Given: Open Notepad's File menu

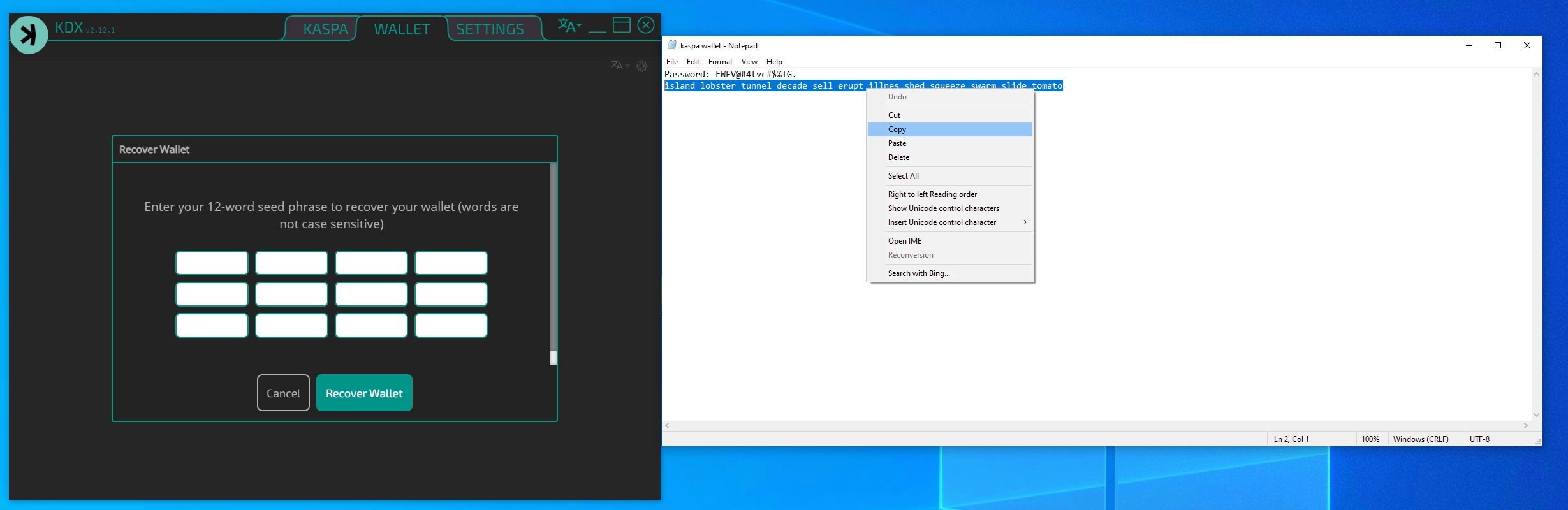Looking at the screenshot, I should [672, 62].
